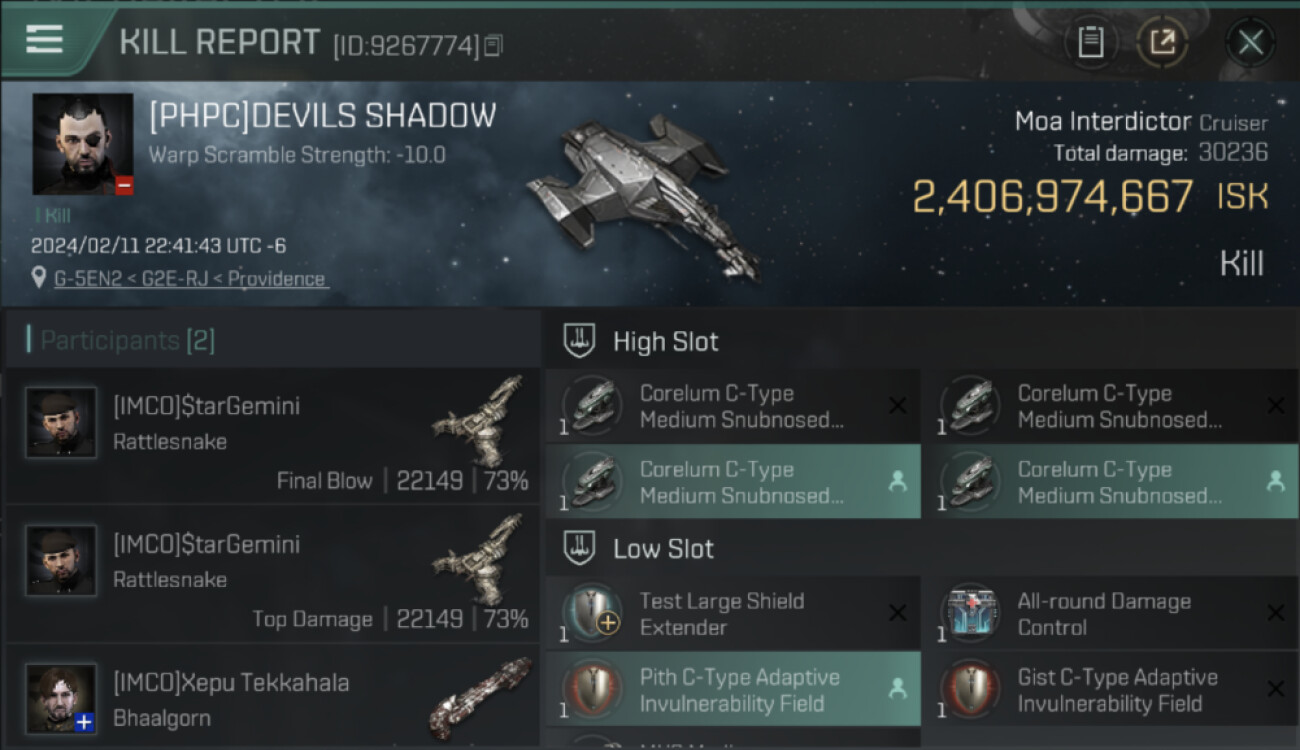The image size is (1300, 750).
Task: Open the hamburger menu icon
Action: [x=44, y=39]
